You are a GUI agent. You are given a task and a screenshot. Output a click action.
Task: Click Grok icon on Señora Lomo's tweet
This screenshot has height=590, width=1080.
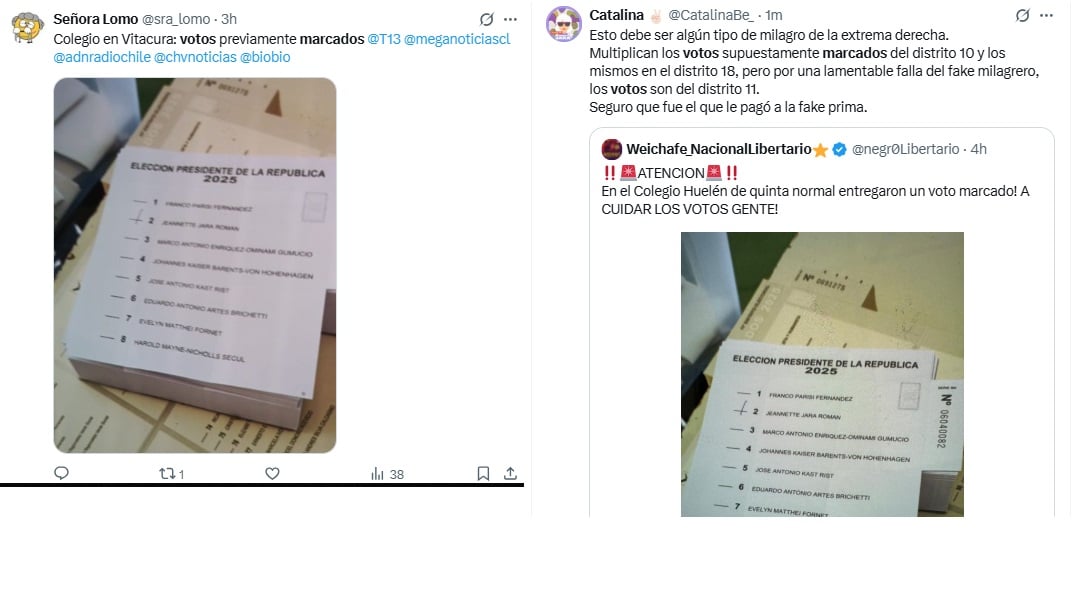click(x=487, y=19)
